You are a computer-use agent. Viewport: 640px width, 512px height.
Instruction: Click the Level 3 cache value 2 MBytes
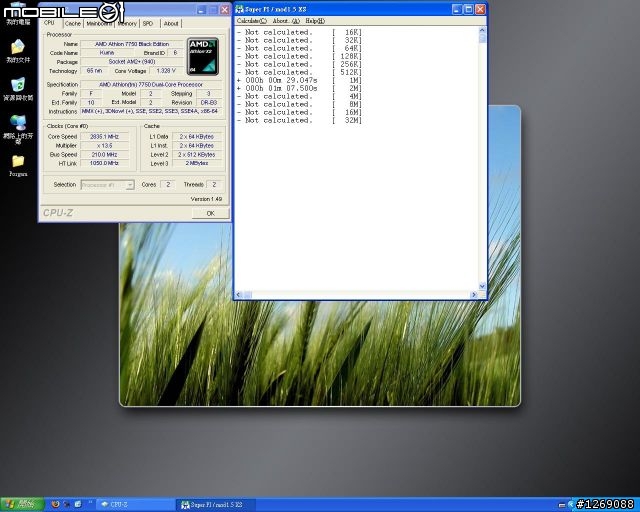click(x=197, y=163)
